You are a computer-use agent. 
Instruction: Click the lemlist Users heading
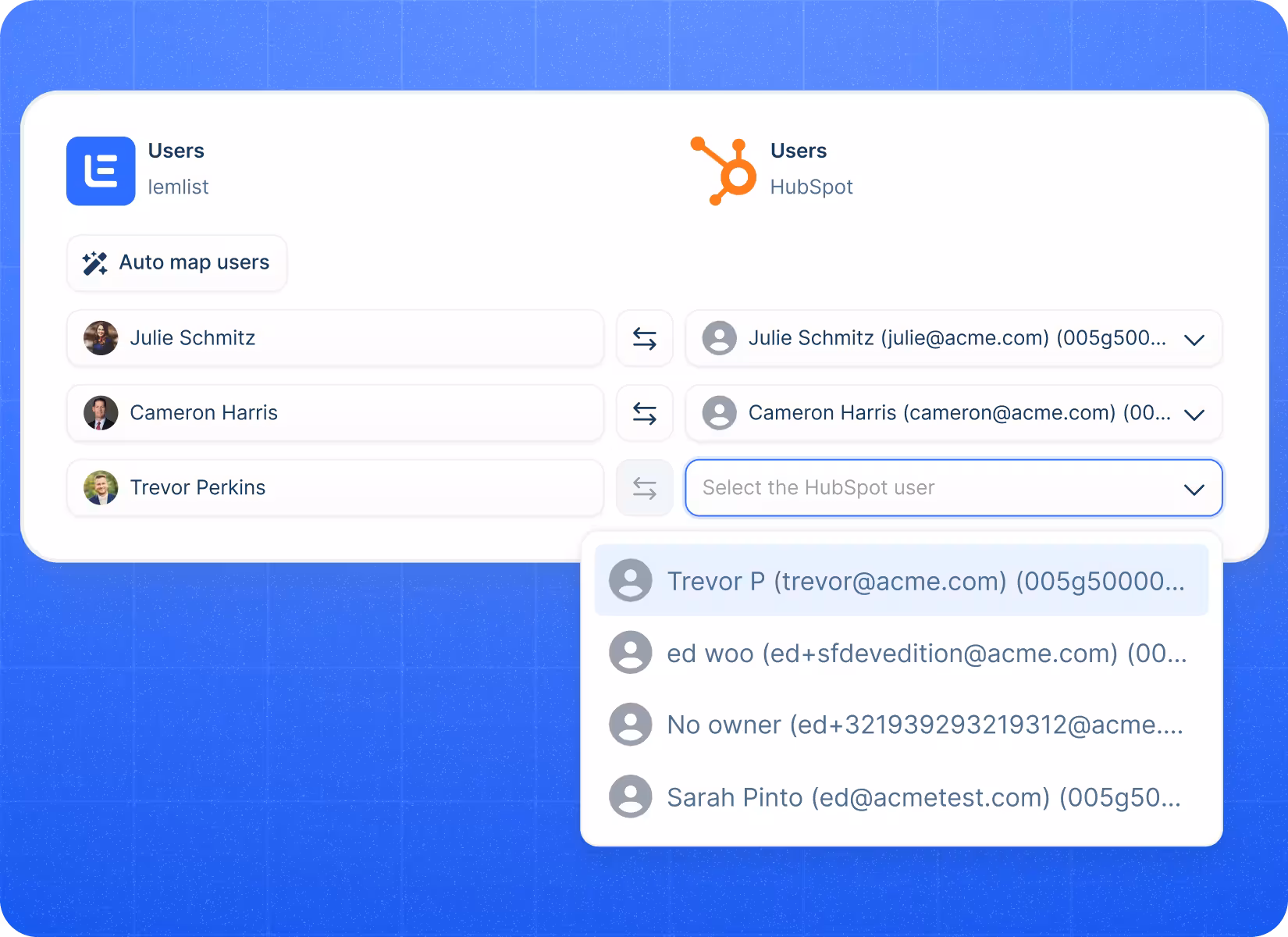click(x=176, y=151)
